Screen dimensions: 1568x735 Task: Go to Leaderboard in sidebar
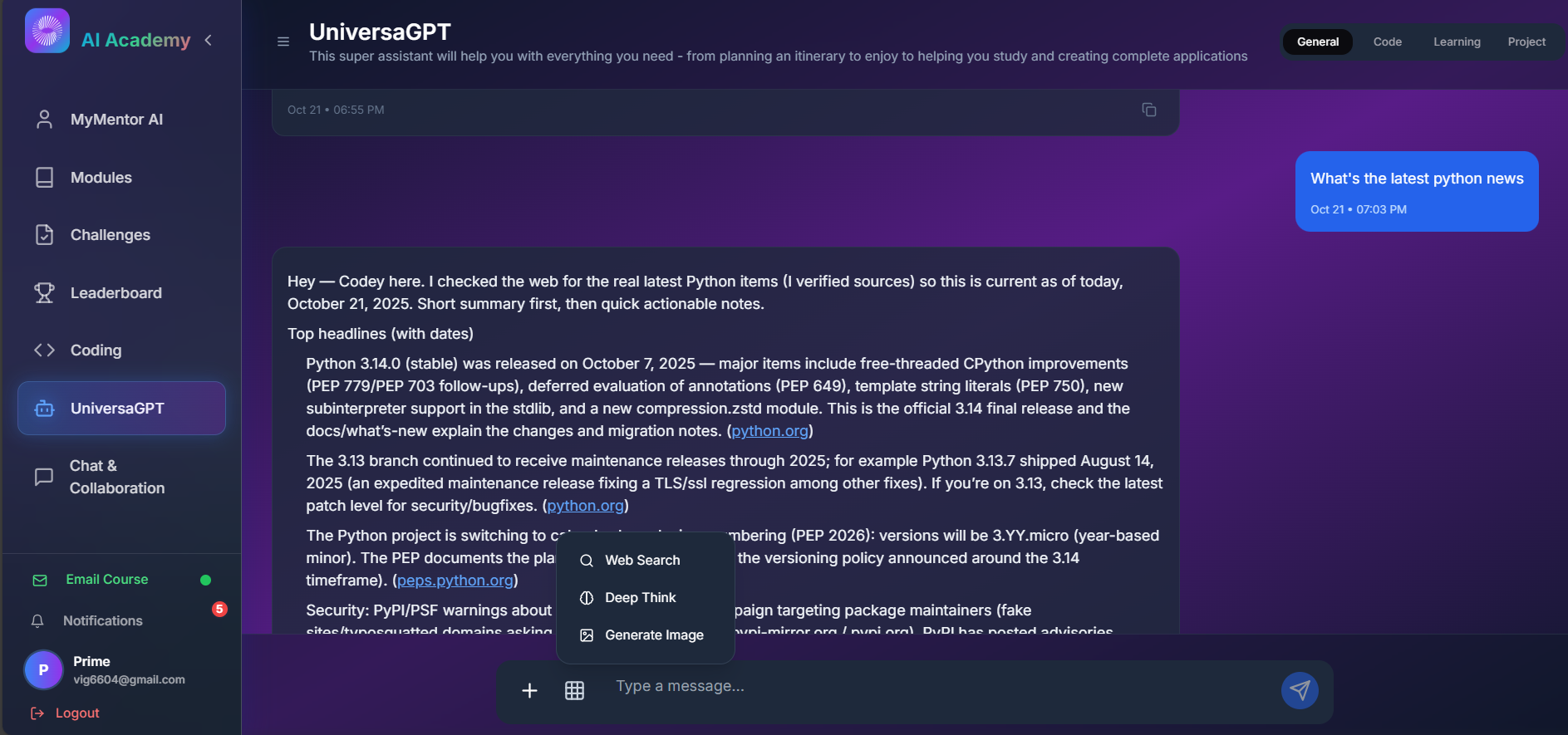(x=116, y=293)
